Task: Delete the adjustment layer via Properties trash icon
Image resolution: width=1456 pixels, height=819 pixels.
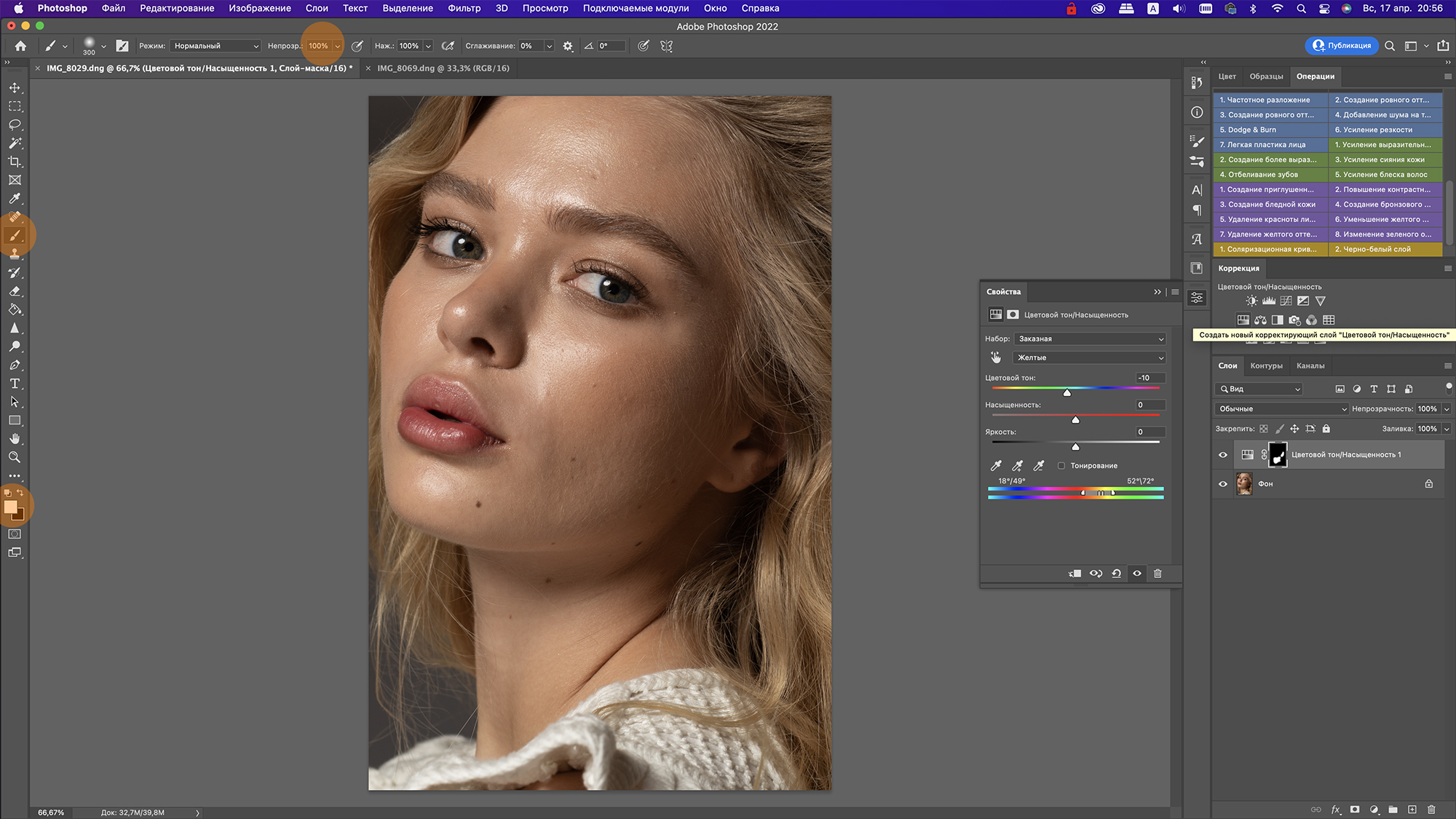Action: pos(1158,574)
